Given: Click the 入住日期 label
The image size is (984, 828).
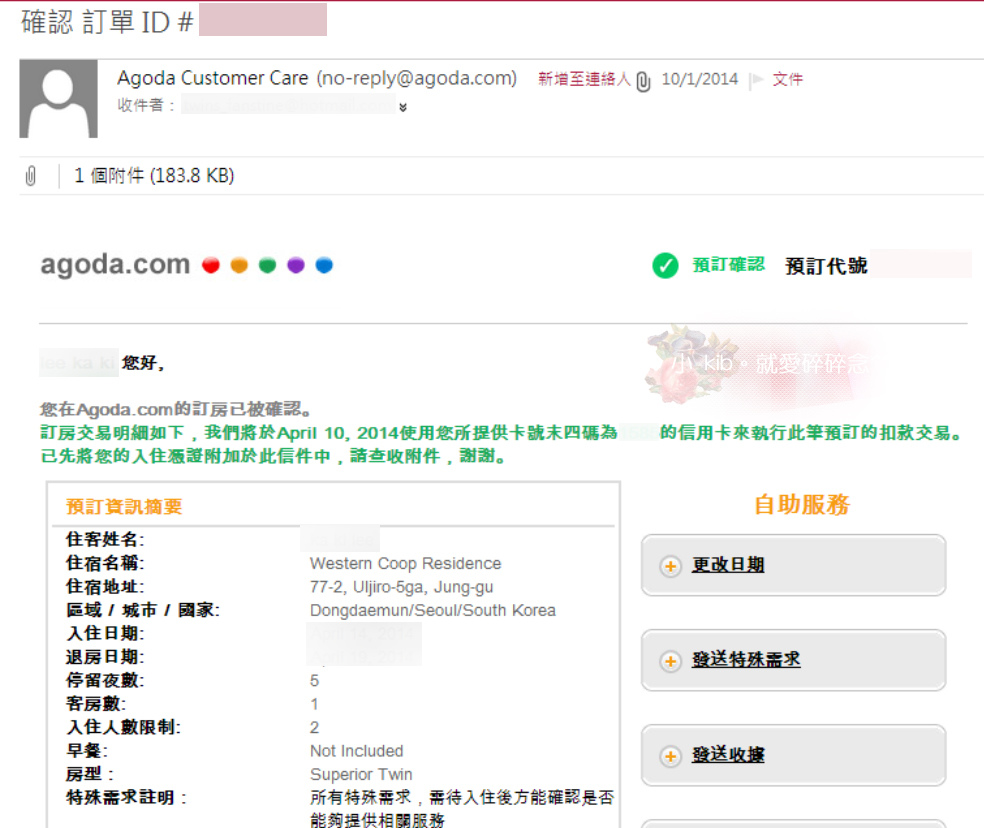Looking at the screenshot, I should [105, 633].
